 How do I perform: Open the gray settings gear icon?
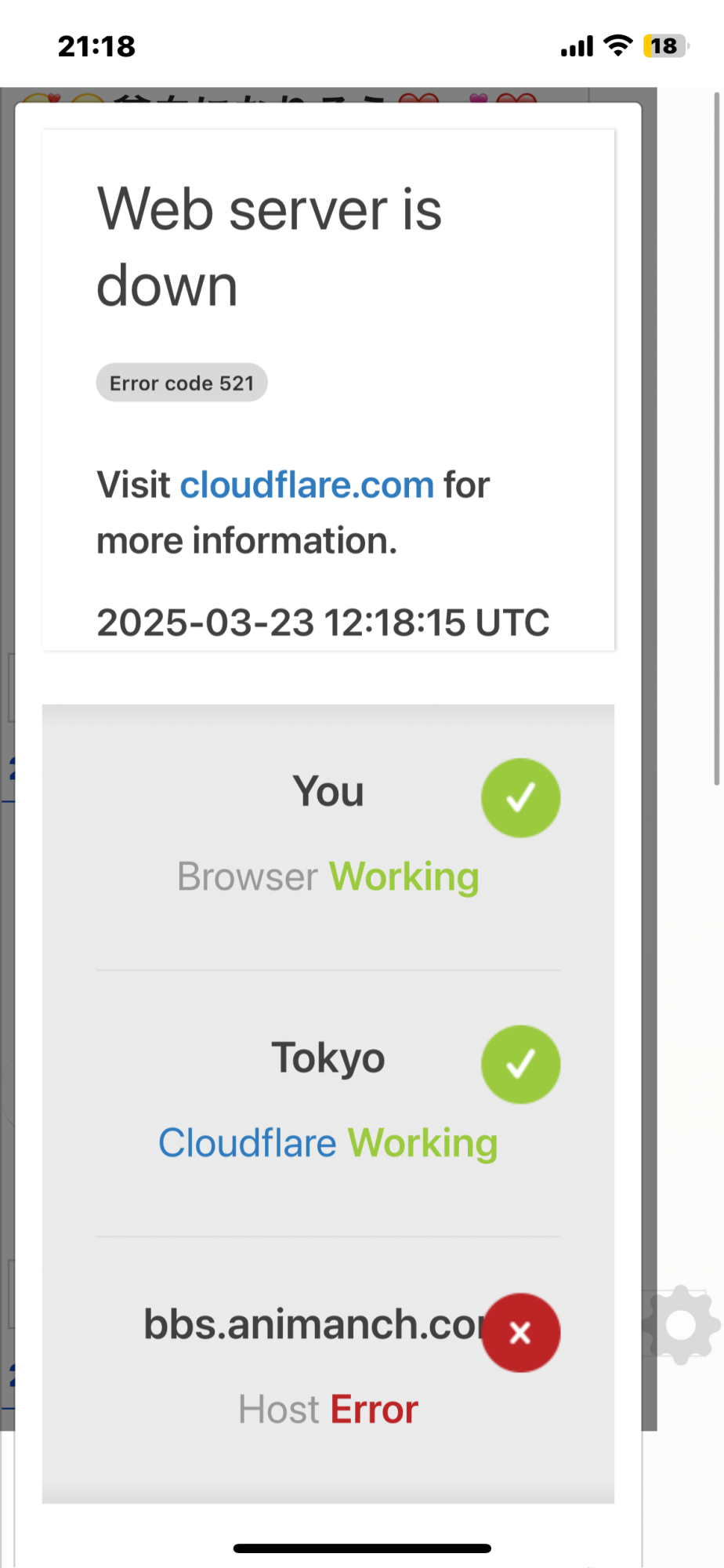click(680, 1325)
